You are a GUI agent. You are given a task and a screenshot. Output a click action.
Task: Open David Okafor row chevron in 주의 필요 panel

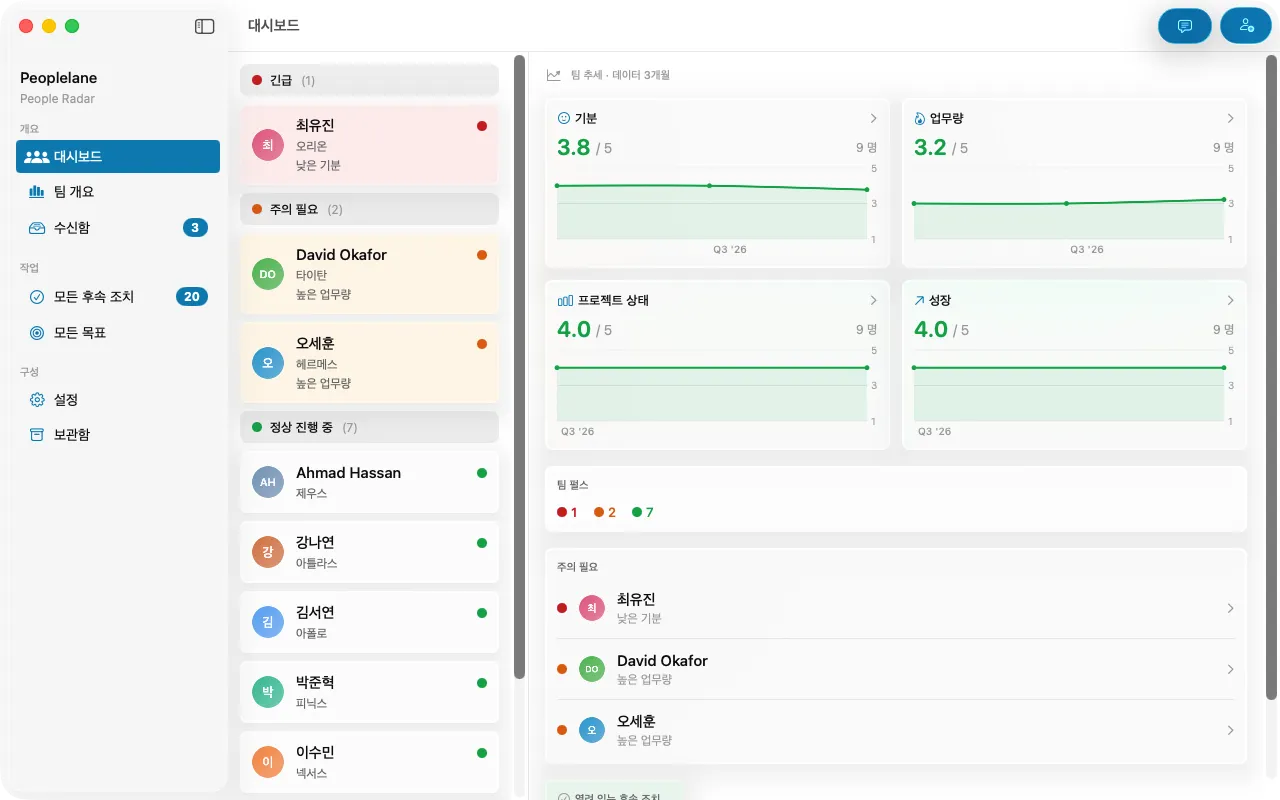coord(1230,669)
